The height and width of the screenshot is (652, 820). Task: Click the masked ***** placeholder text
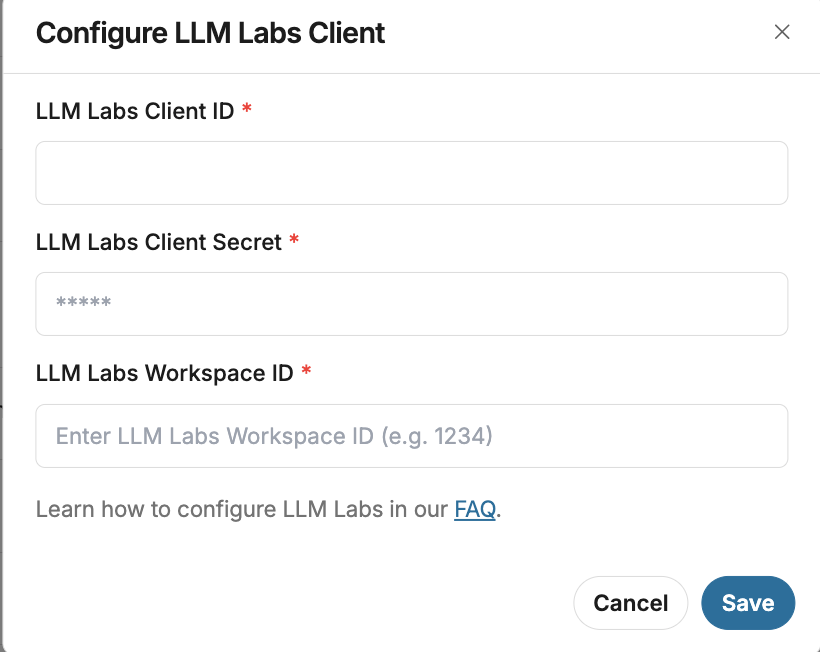[84, 304]
